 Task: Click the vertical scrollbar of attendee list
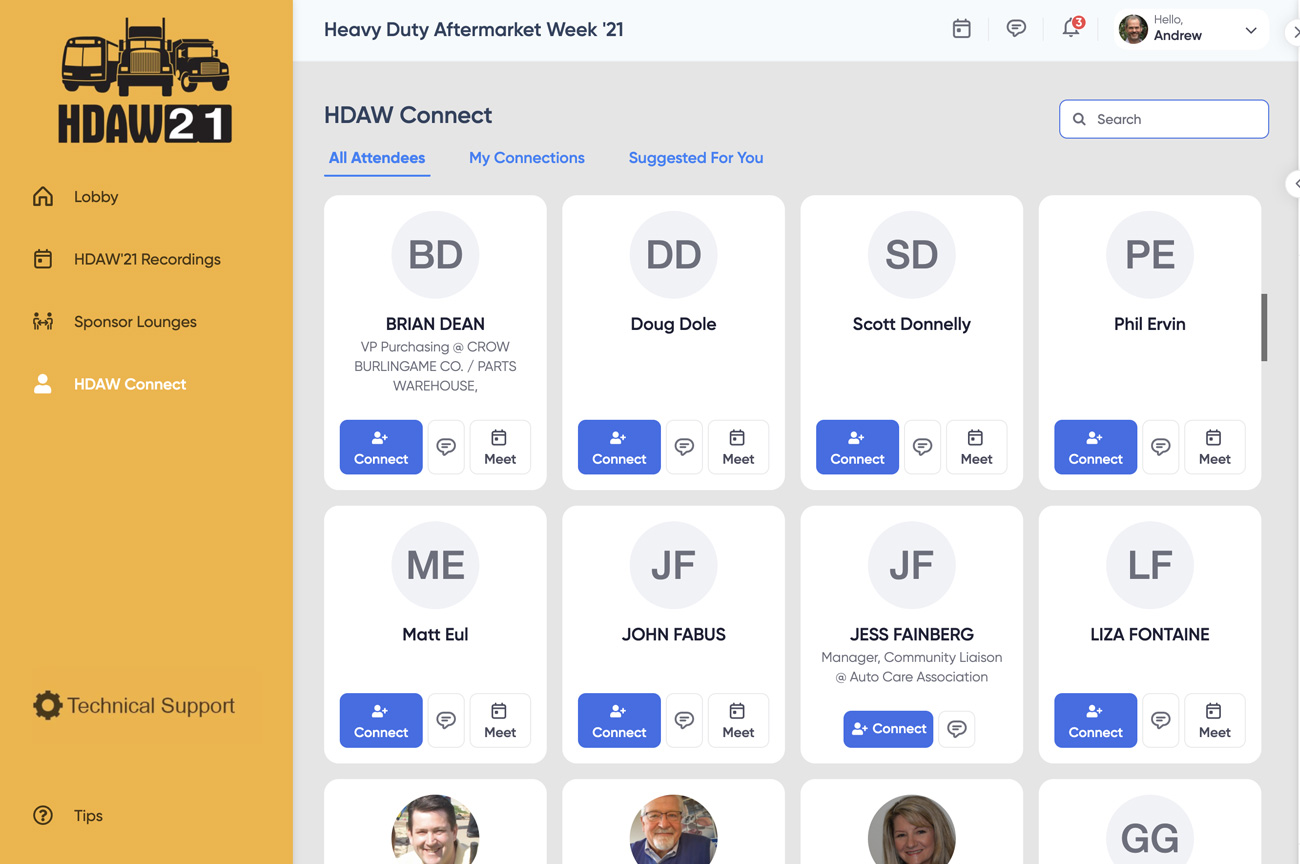(1264, 327)
